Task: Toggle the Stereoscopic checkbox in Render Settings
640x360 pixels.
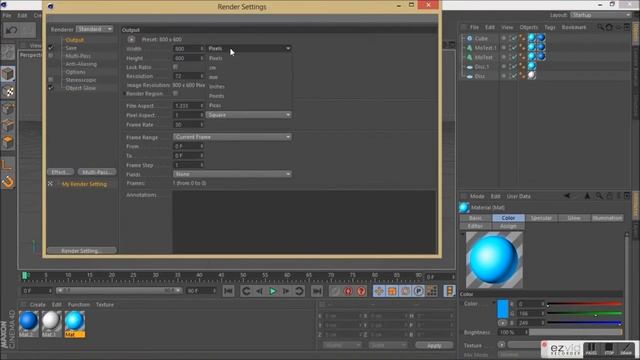Action: tap(51, 80)
